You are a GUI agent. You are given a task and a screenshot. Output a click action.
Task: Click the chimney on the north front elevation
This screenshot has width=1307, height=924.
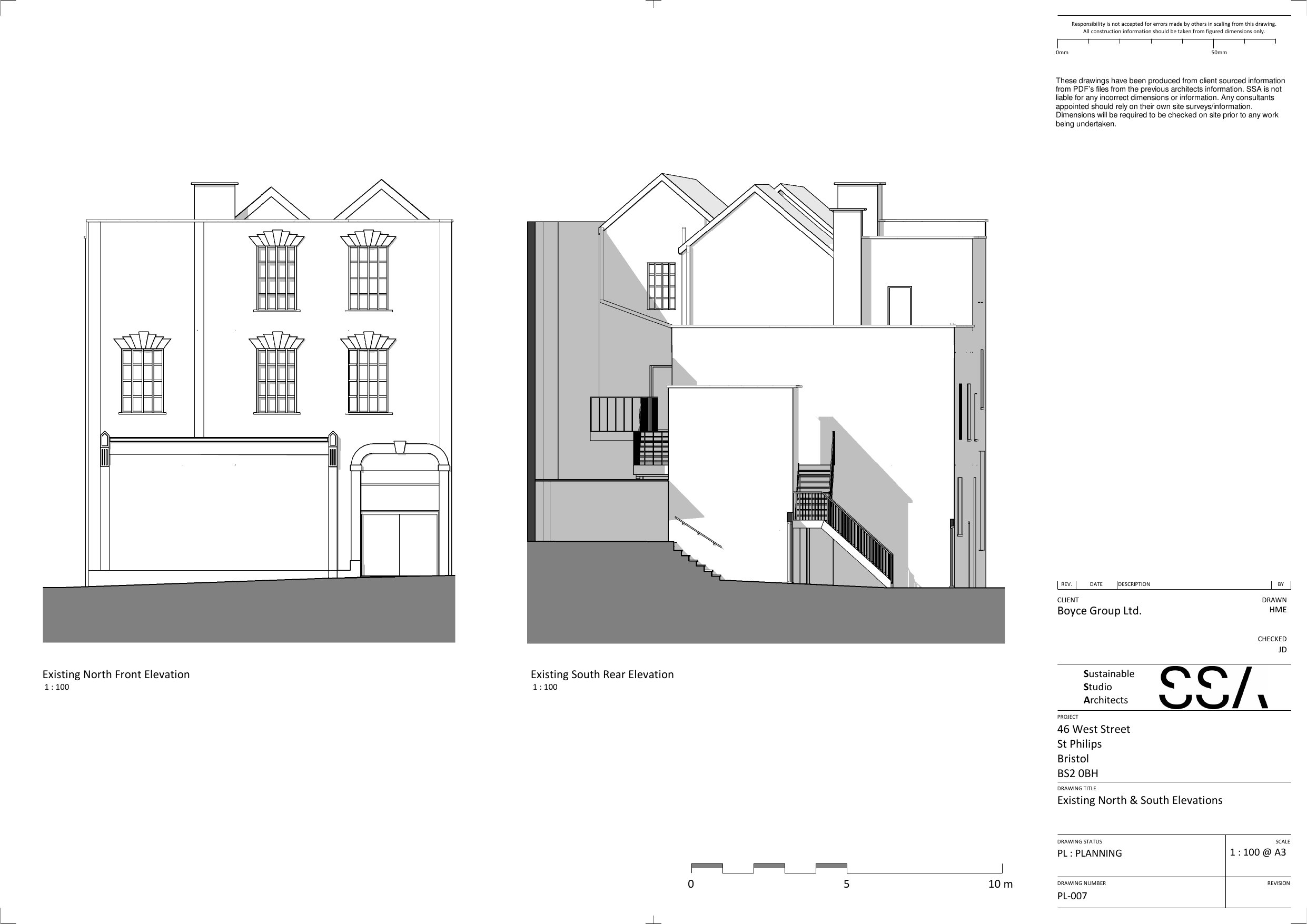(215, 201)
